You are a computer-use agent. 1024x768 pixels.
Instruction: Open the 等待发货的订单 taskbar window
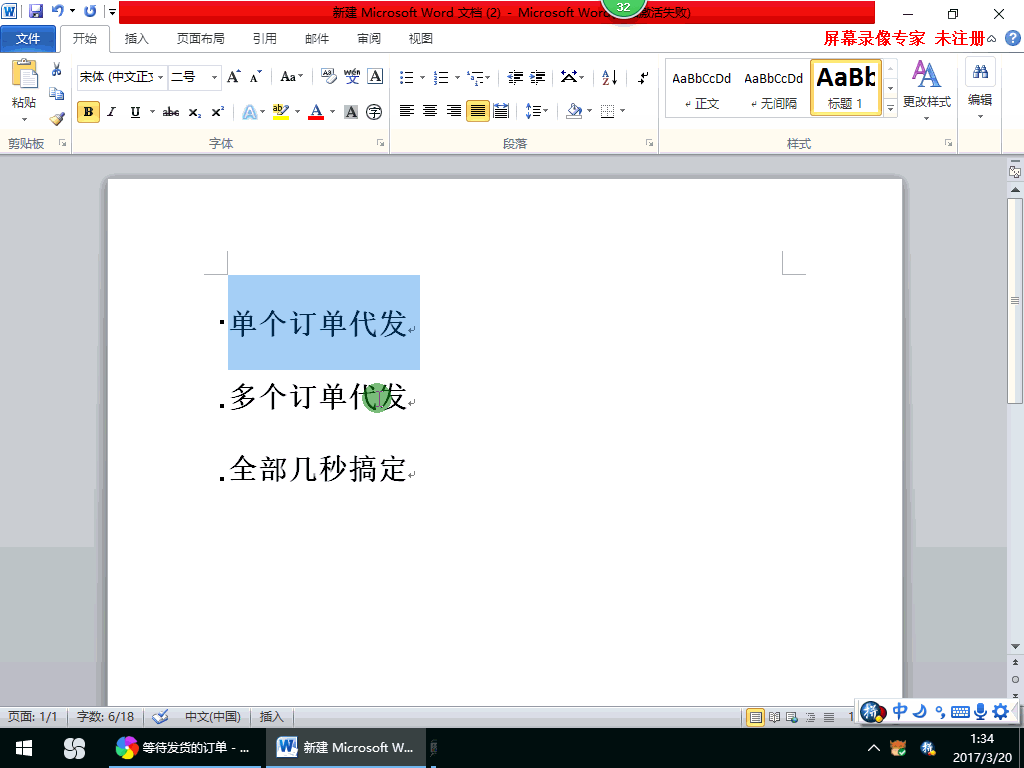(184, 748)
